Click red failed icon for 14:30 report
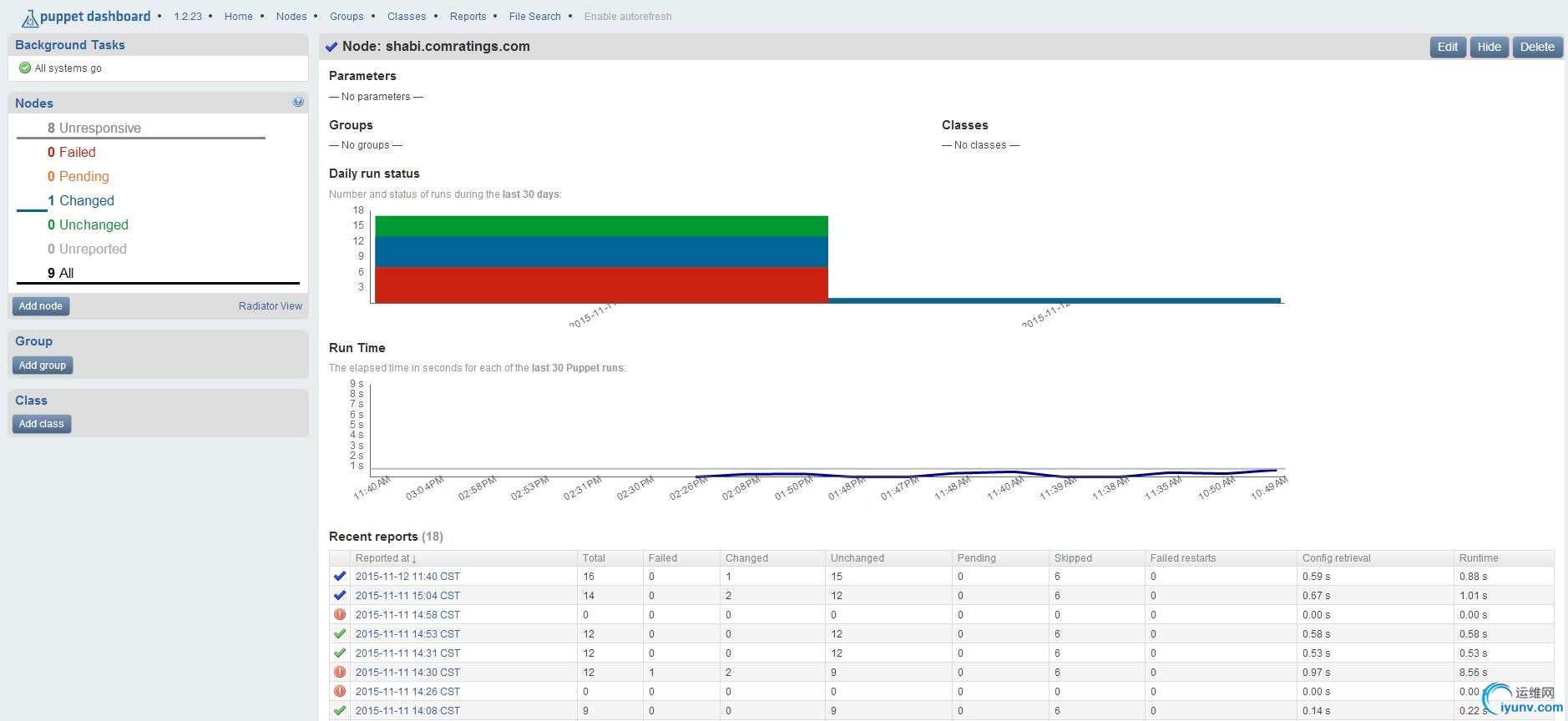 [x=340, y=672]
